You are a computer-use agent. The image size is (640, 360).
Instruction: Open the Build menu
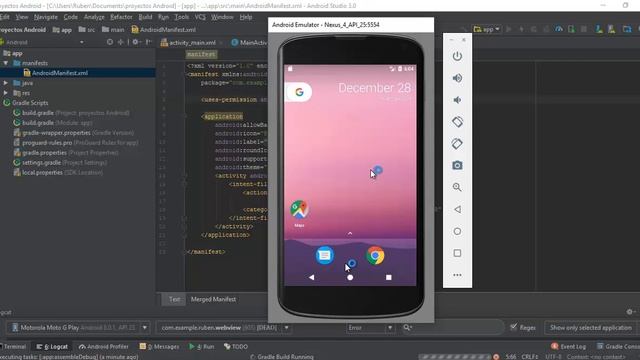pyautogui.click(x=145, y=17)
